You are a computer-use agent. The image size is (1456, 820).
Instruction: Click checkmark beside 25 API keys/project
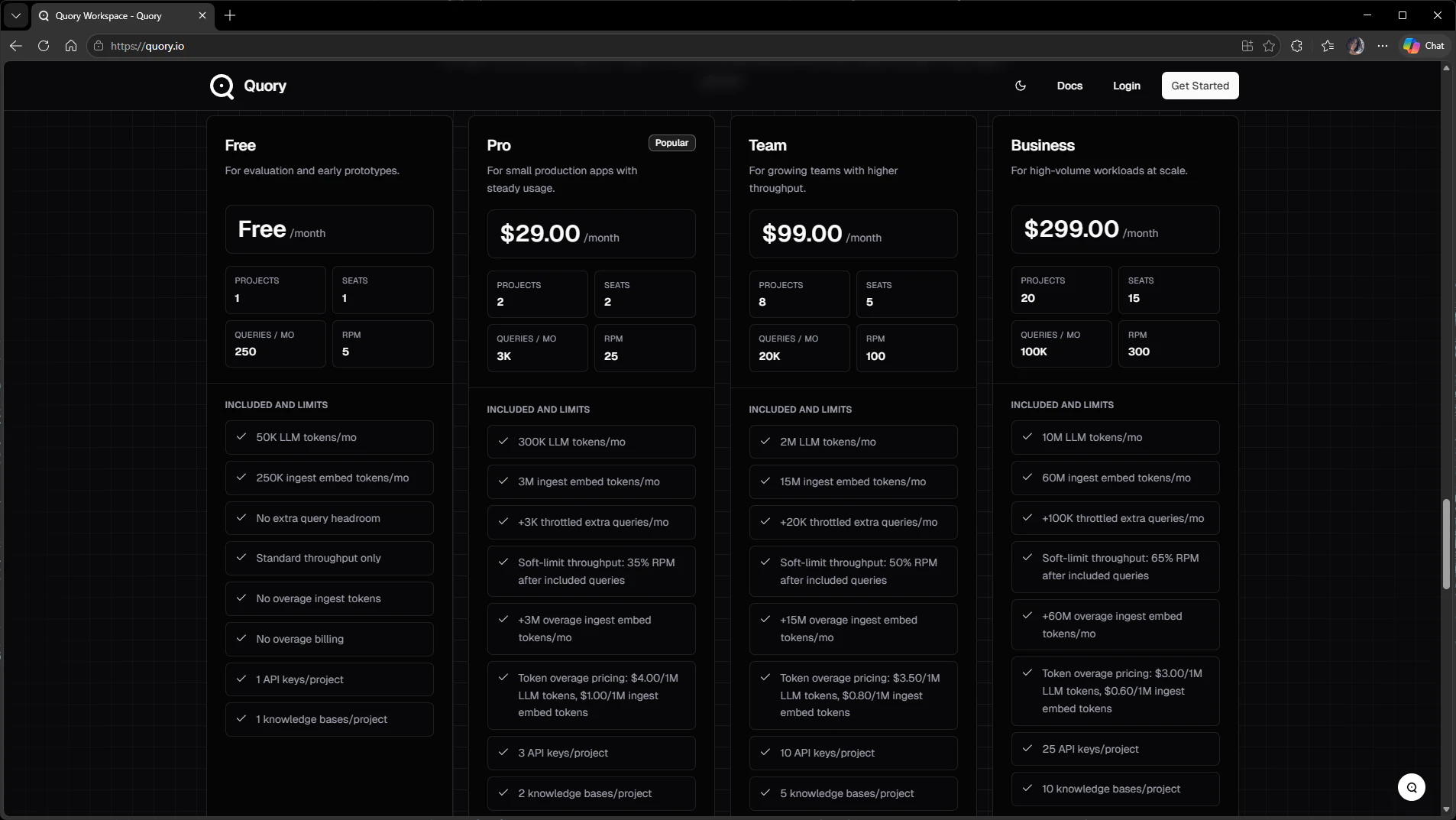coord(1027,748)
